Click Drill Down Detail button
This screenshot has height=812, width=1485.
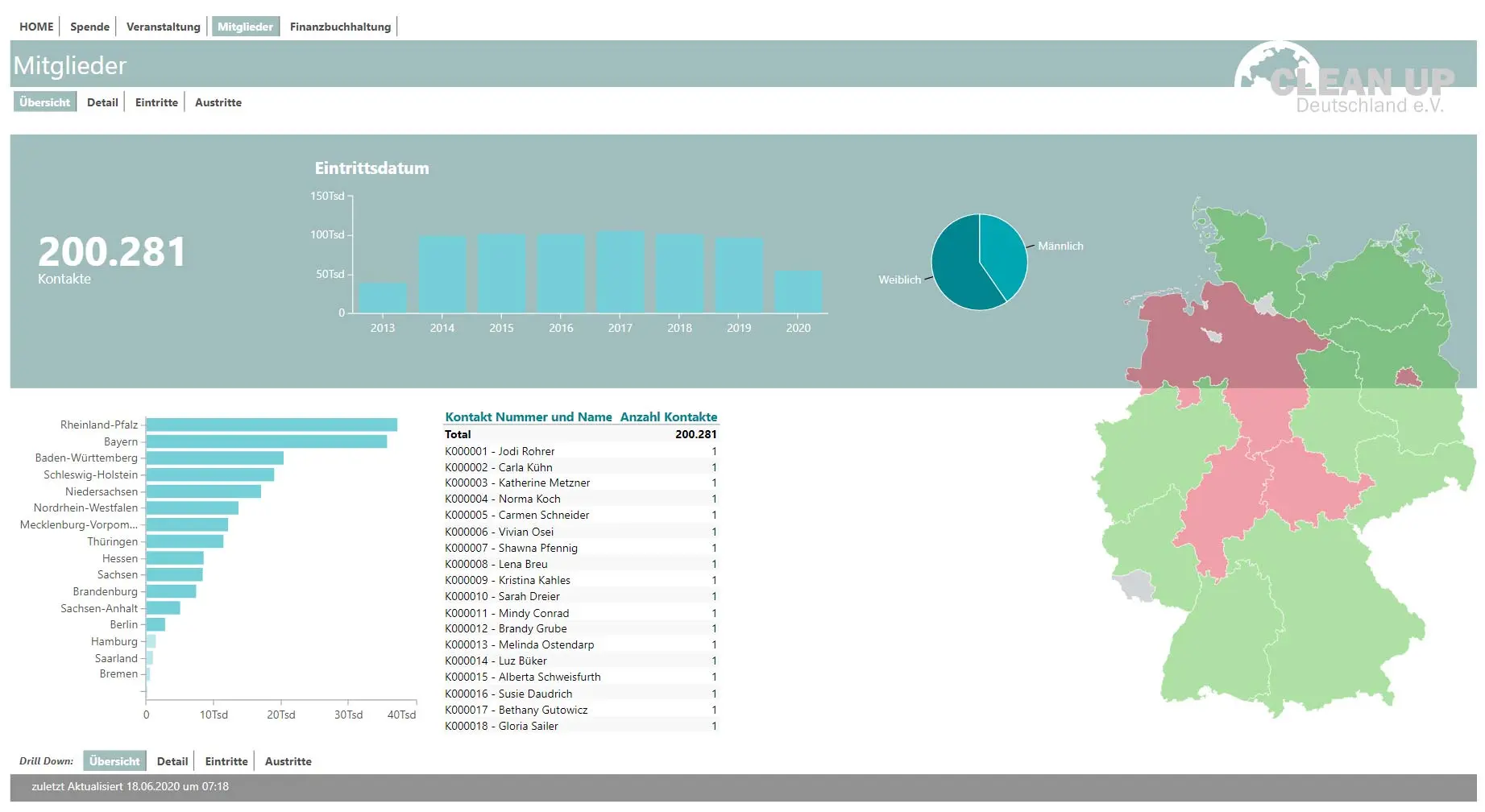[x=172, y=761]
